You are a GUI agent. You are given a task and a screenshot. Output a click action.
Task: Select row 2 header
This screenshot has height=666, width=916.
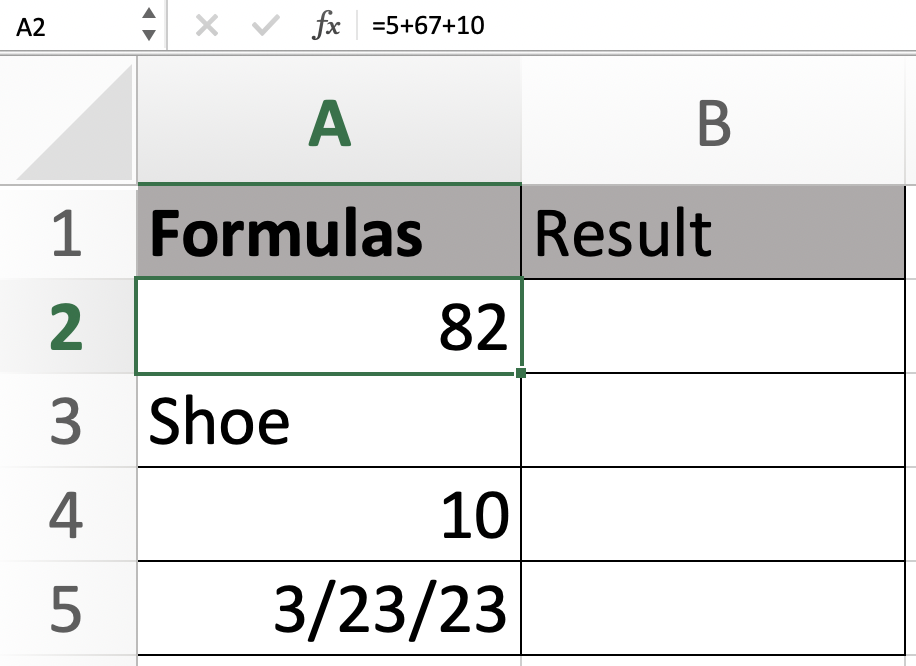click(x=66, y=327)
